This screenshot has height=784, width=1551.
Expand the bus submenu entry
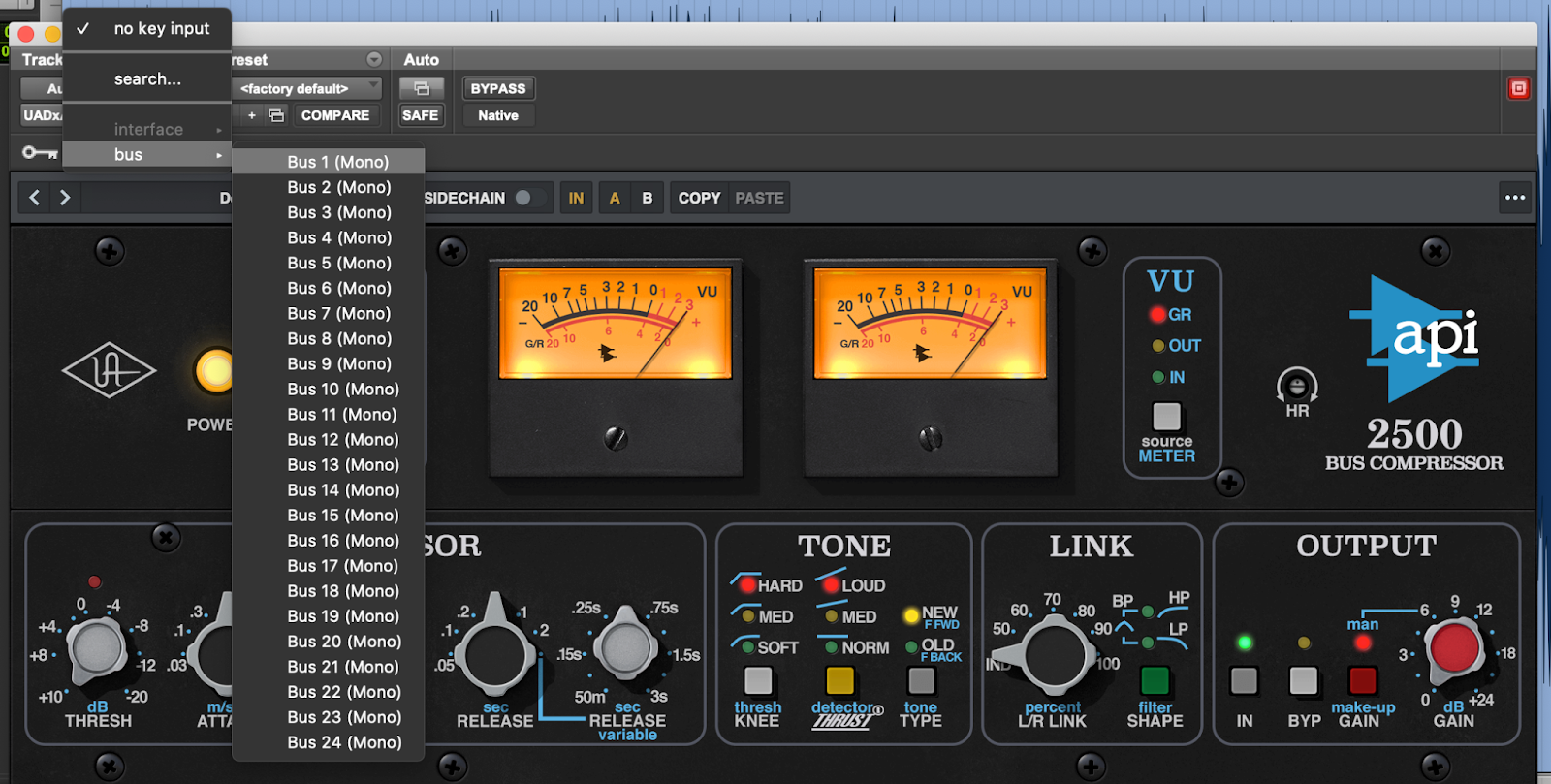(147, 154)
